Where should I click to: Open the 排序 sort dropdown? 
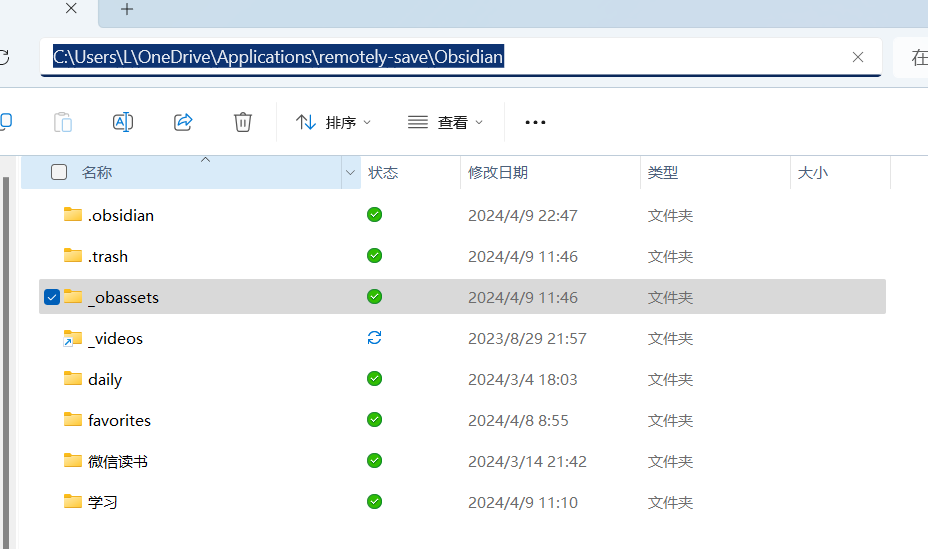point(334,122)
